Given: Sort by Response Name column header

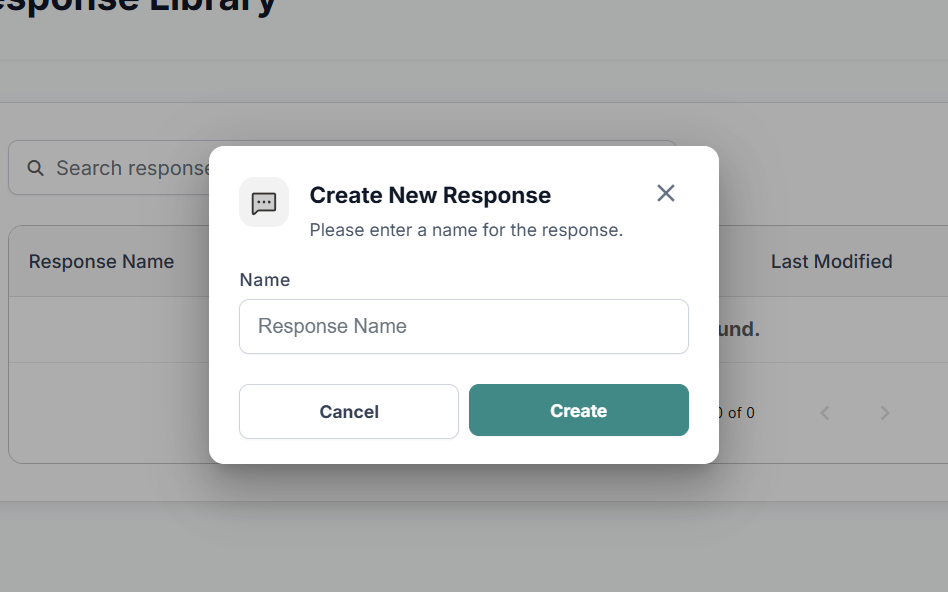Looking at the screenshot, I should click(x=101, y=262).
